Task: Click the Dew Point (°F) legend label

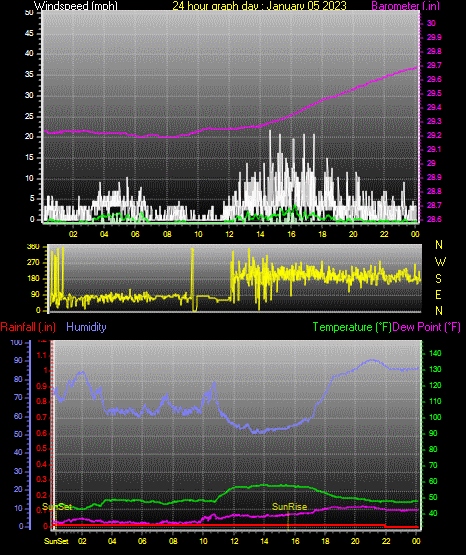Action: coord(427,327)
